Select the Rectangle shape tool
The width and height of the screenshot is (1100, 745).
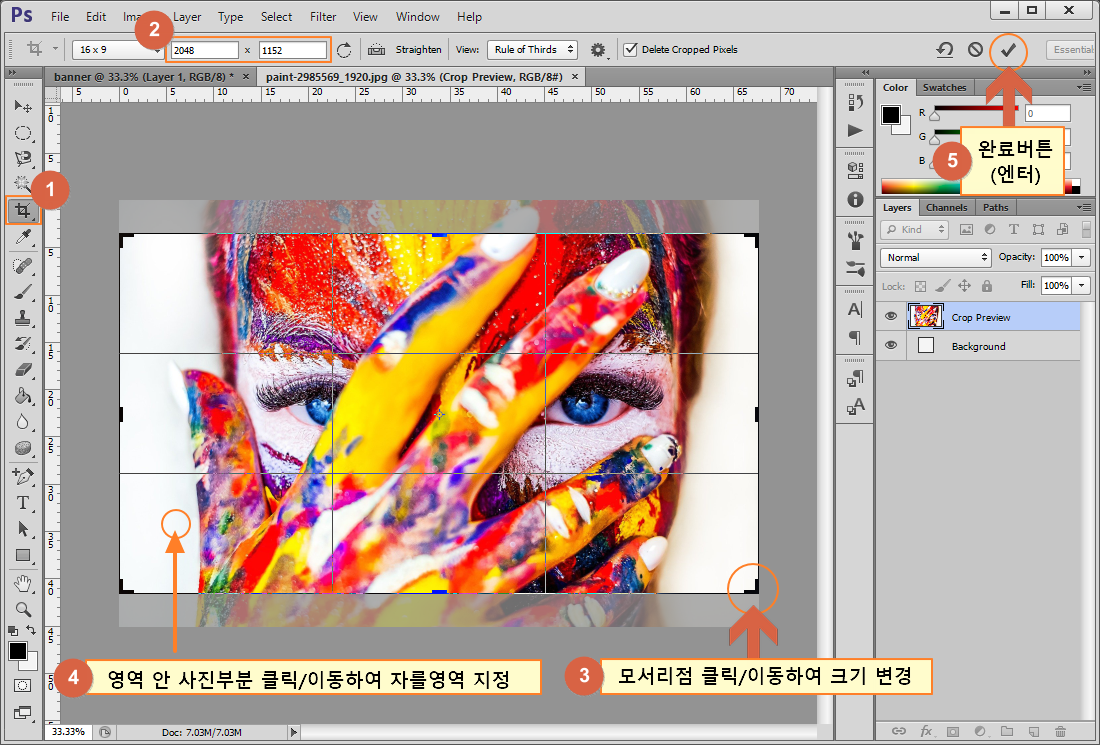[x=22, y=555]
